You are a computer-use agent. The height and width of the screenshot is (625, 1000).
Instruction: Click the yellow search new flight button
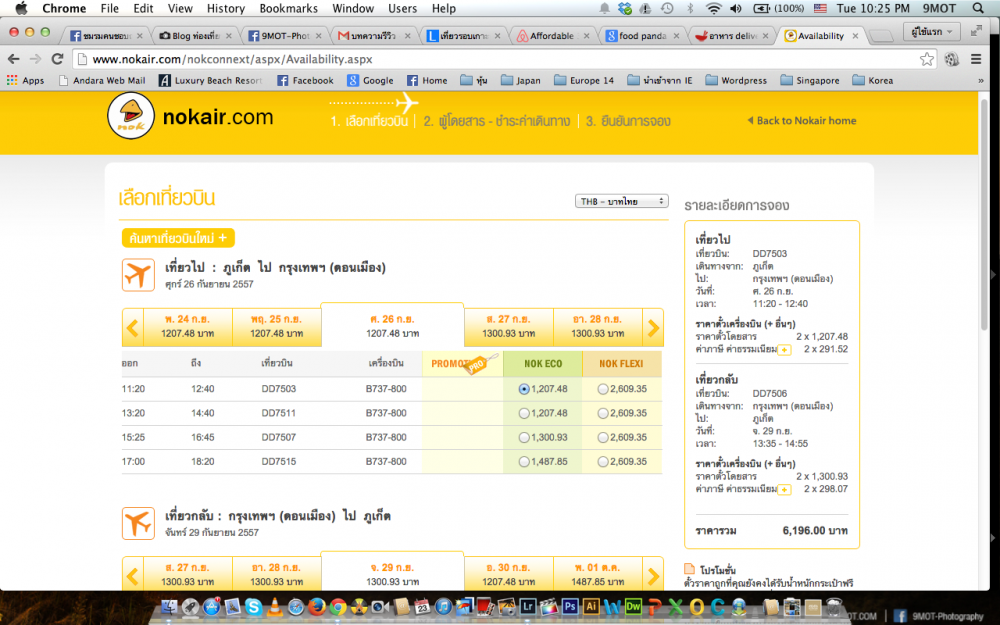[x=178, y=238]
